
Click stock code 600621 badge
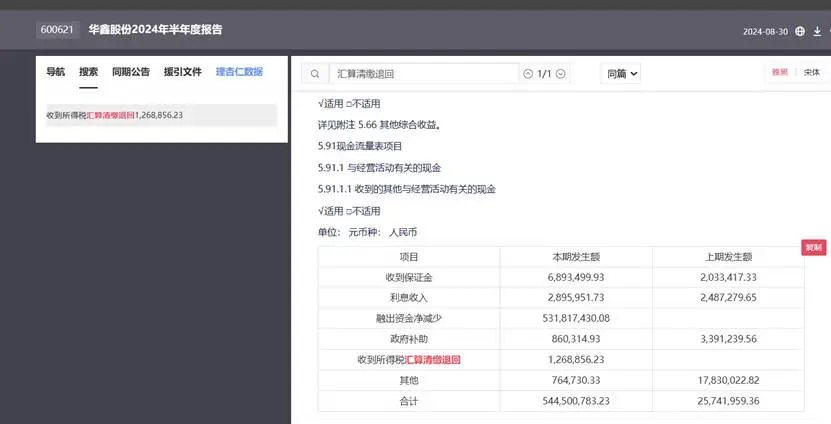(x=57, y=30)
